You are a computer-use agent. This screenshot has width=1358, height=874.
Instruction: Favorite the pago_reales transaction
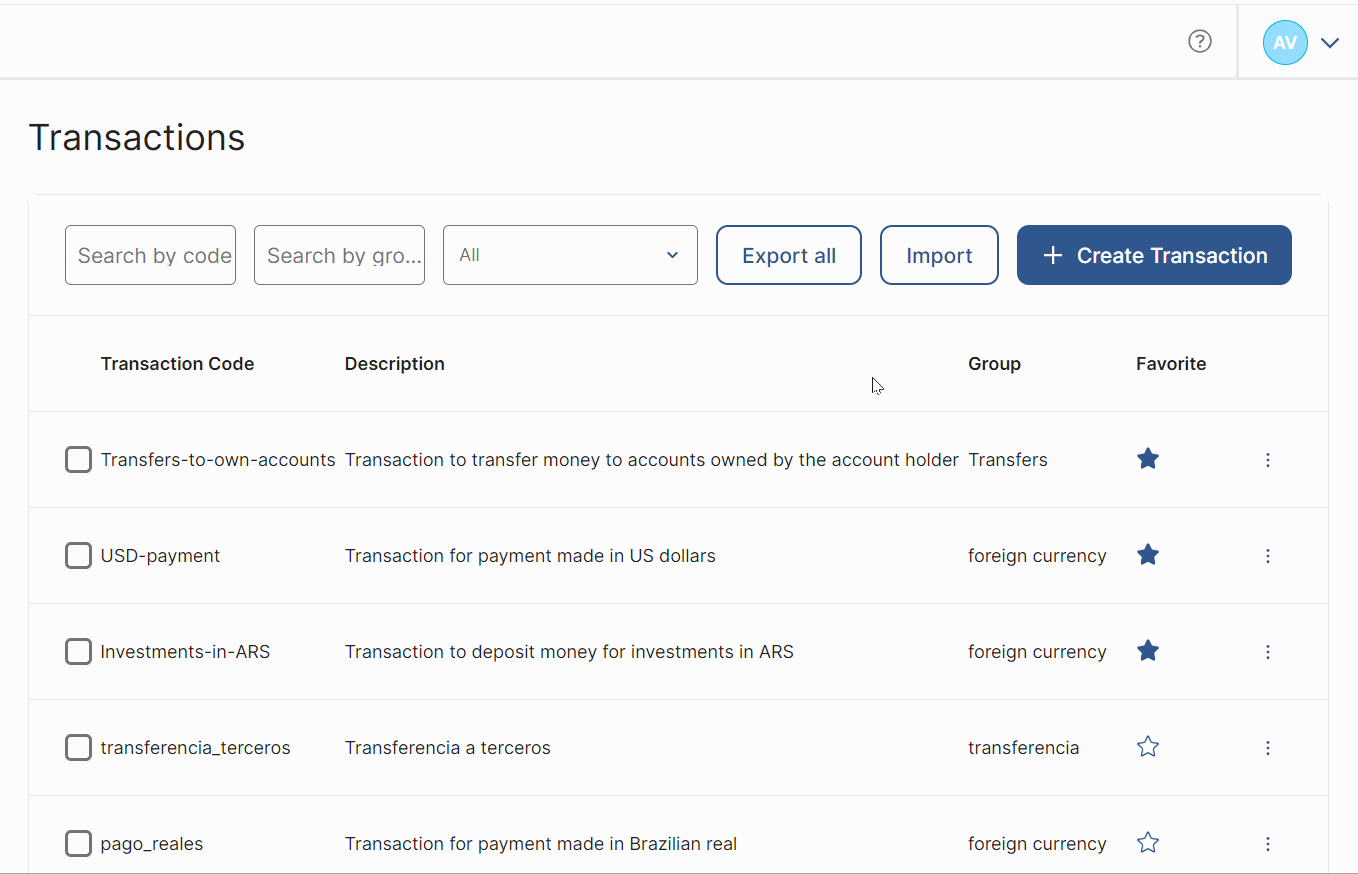tap(1147, 843)
